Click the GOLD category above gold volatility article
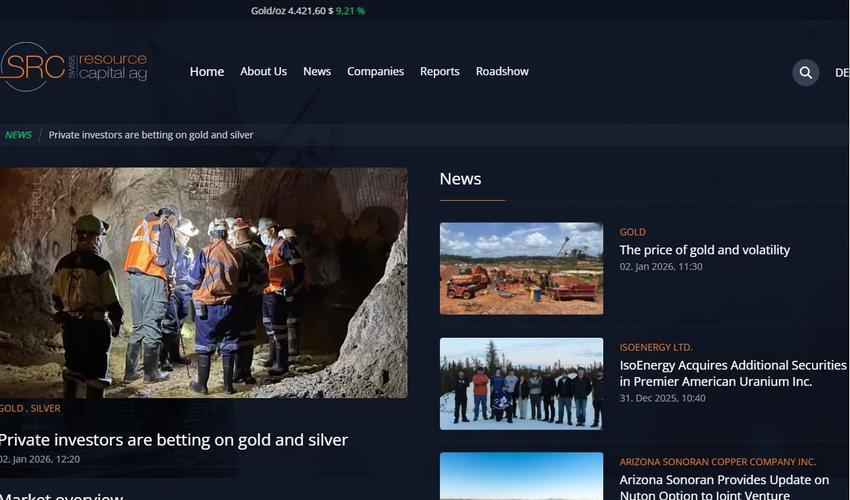 (633, 232)
